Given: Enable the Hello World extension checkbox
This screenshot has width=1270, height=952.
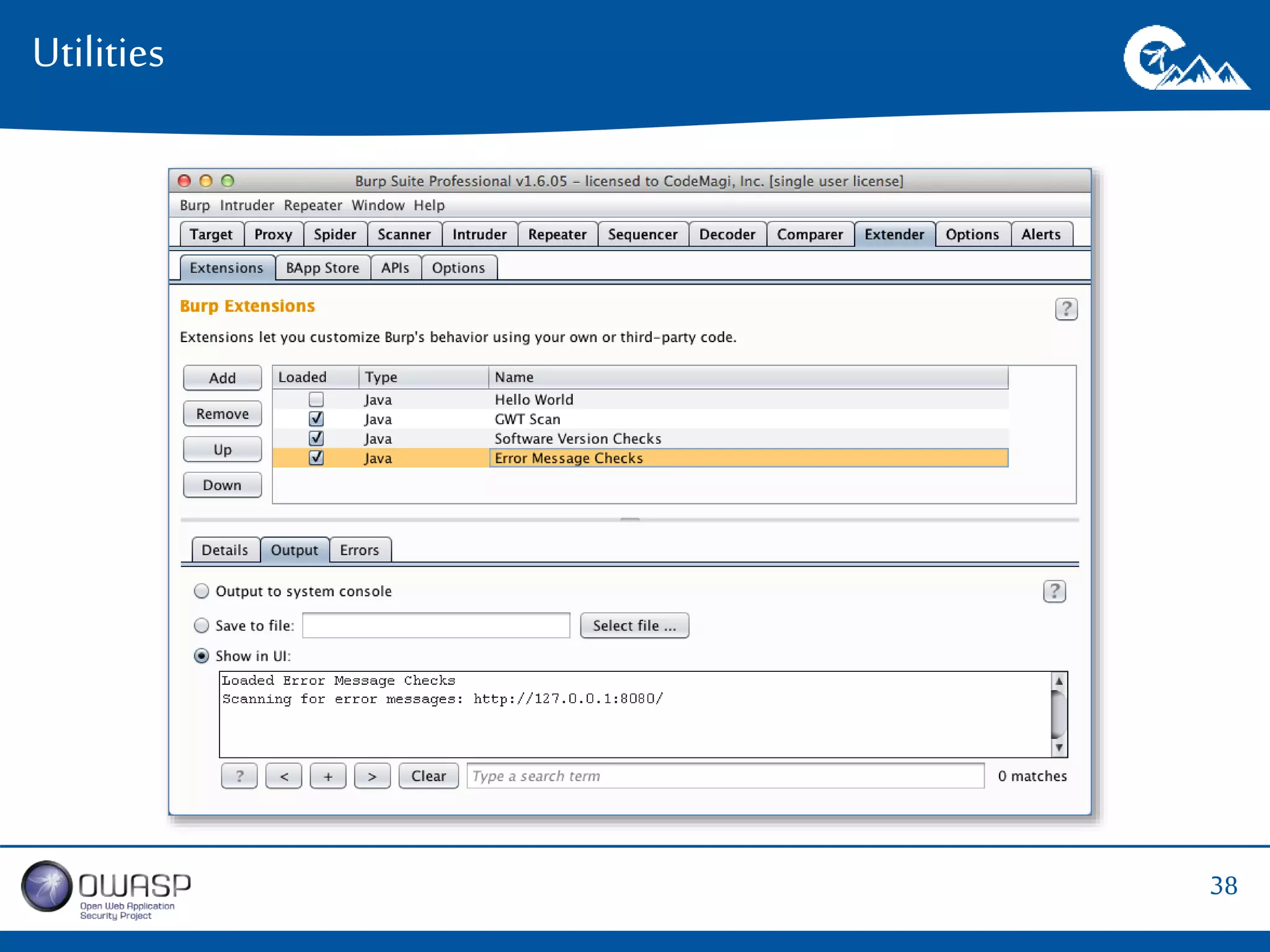Looking at the screenshot, I should [316, 400].
